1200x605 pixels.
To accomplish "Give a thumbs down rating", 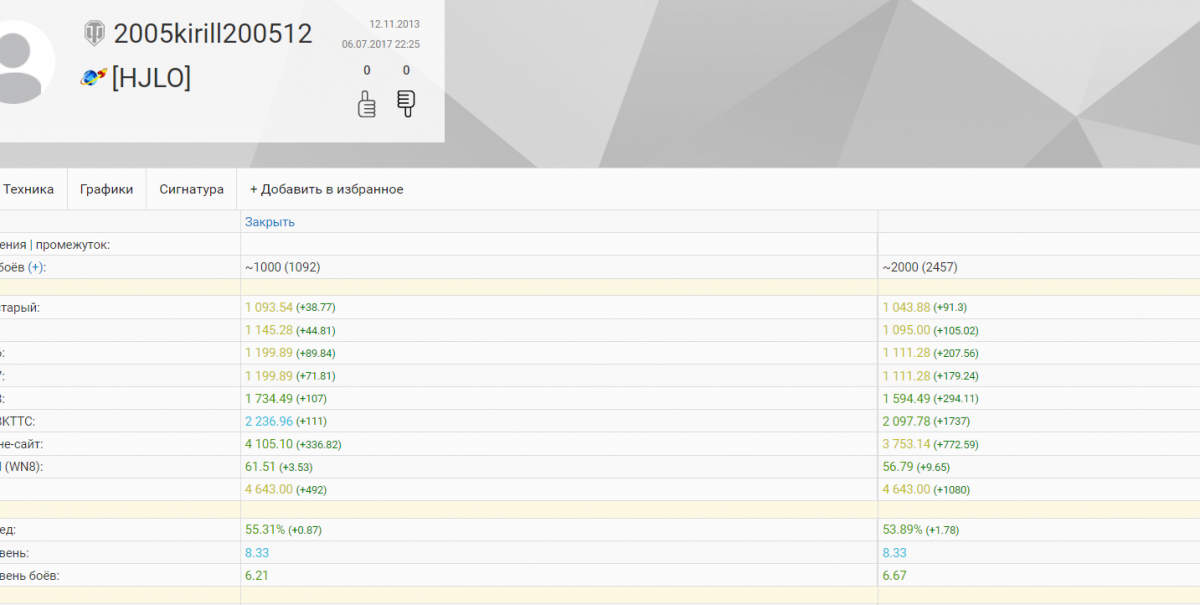I will click(x=406, y=104).
